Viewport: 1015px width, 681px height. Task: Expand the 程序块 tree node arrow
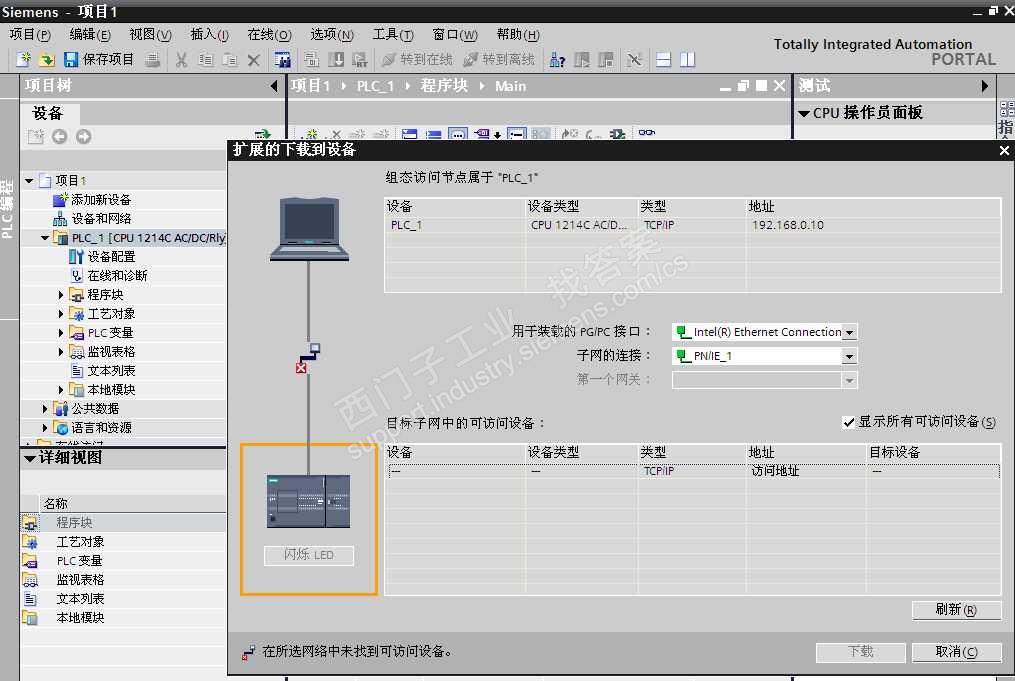tap(61, 295)
